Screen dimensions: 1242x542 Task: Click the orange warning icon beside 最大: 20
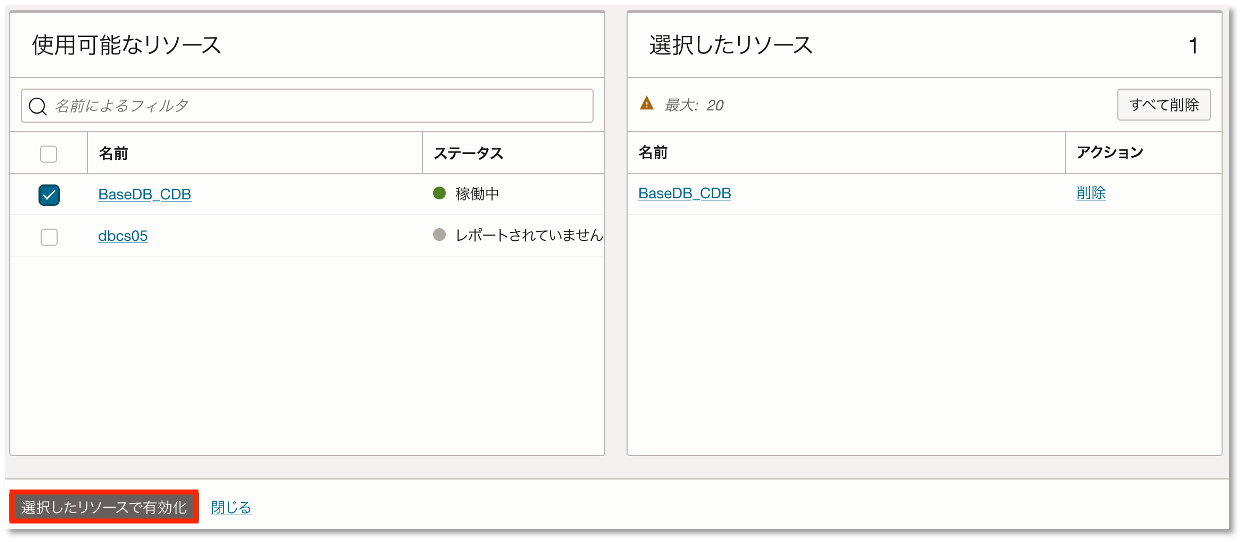[647, 104]
